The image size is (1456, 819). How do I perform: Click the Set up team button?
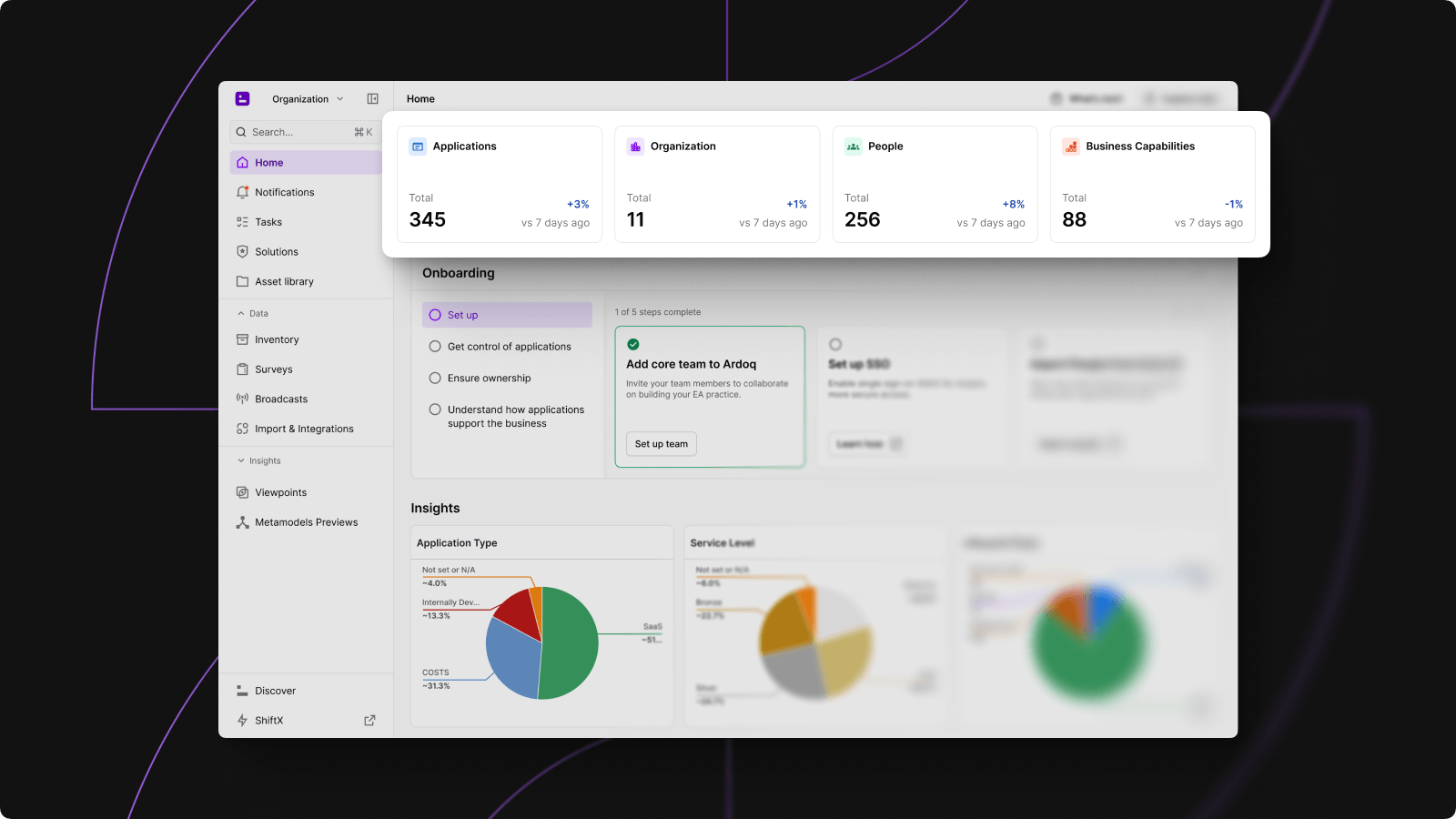tap(662, 444)
